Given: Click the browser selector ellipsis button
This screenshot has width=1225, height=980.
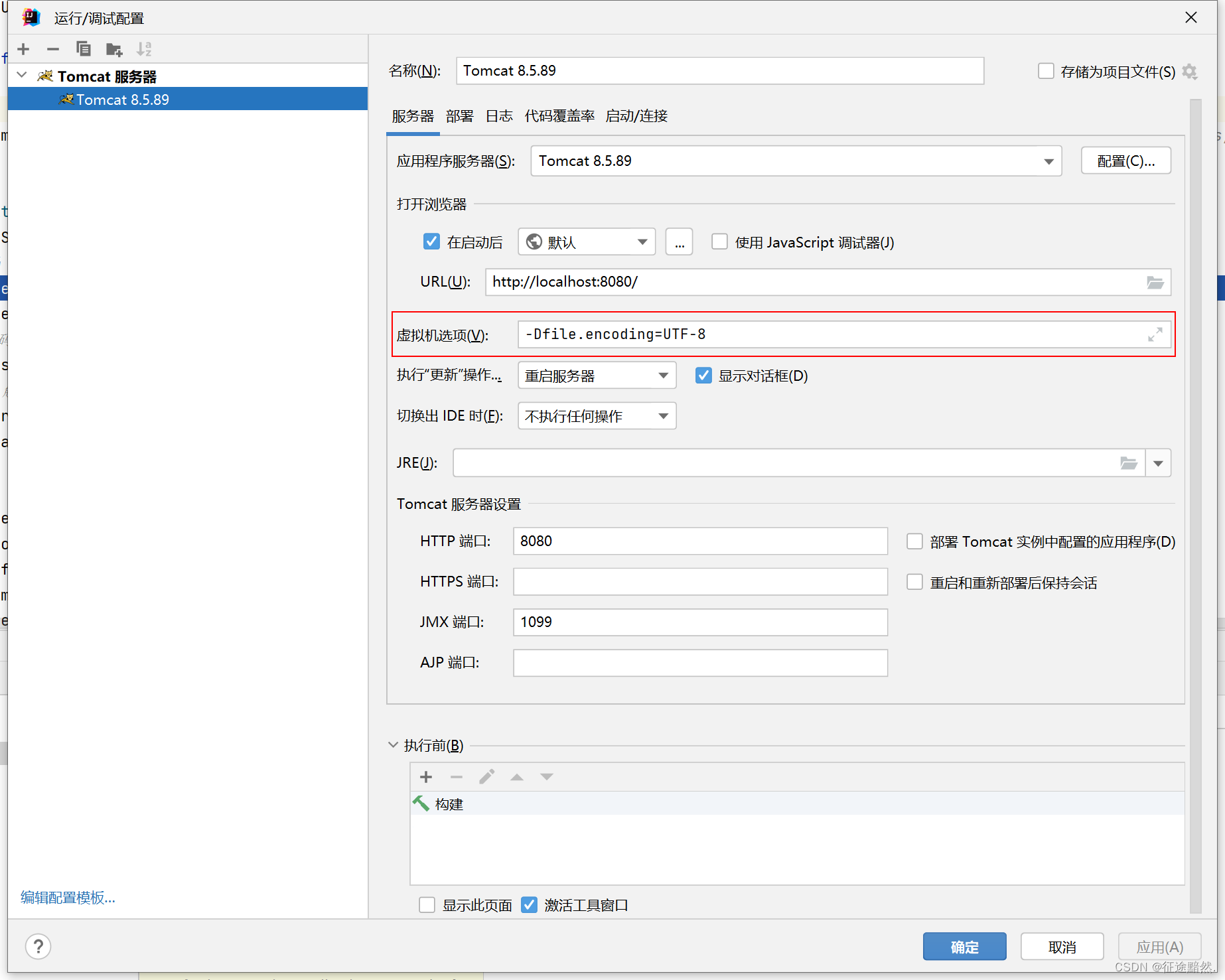Looking at the screenshot, I should point(680,242).
